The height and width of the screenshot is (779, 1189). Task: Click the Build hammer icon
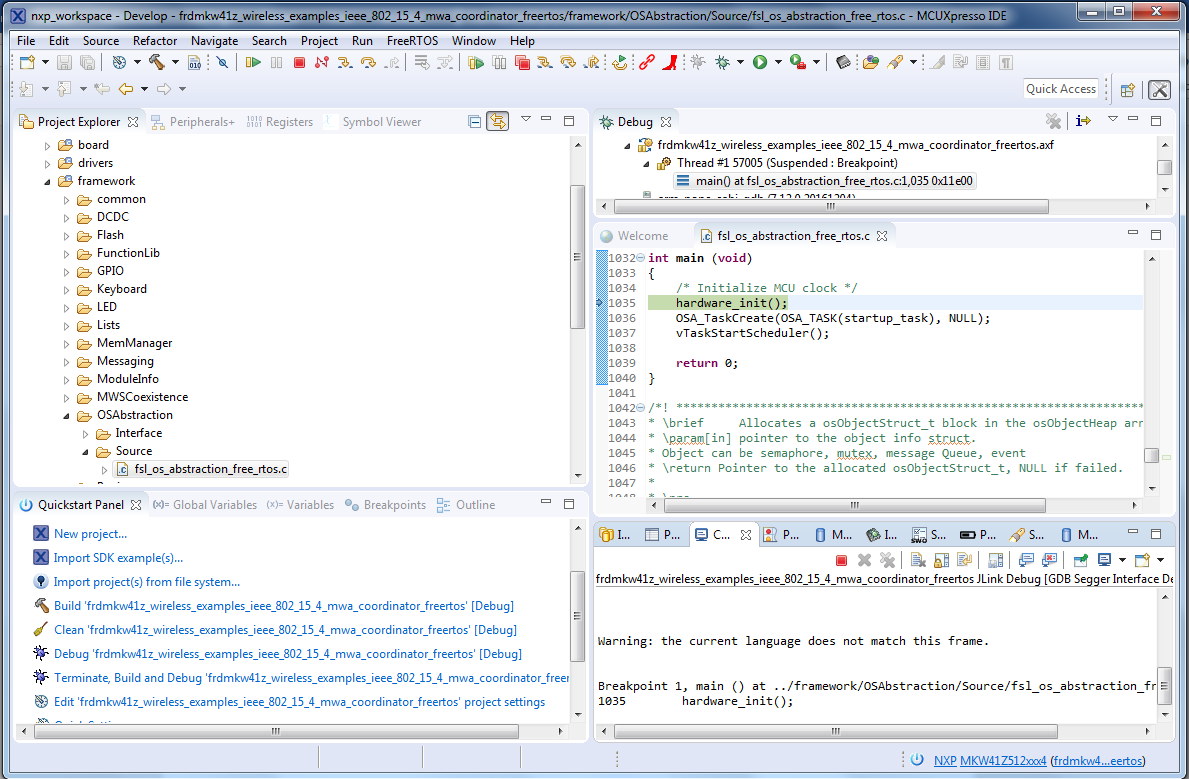click(x=156, y=63)
